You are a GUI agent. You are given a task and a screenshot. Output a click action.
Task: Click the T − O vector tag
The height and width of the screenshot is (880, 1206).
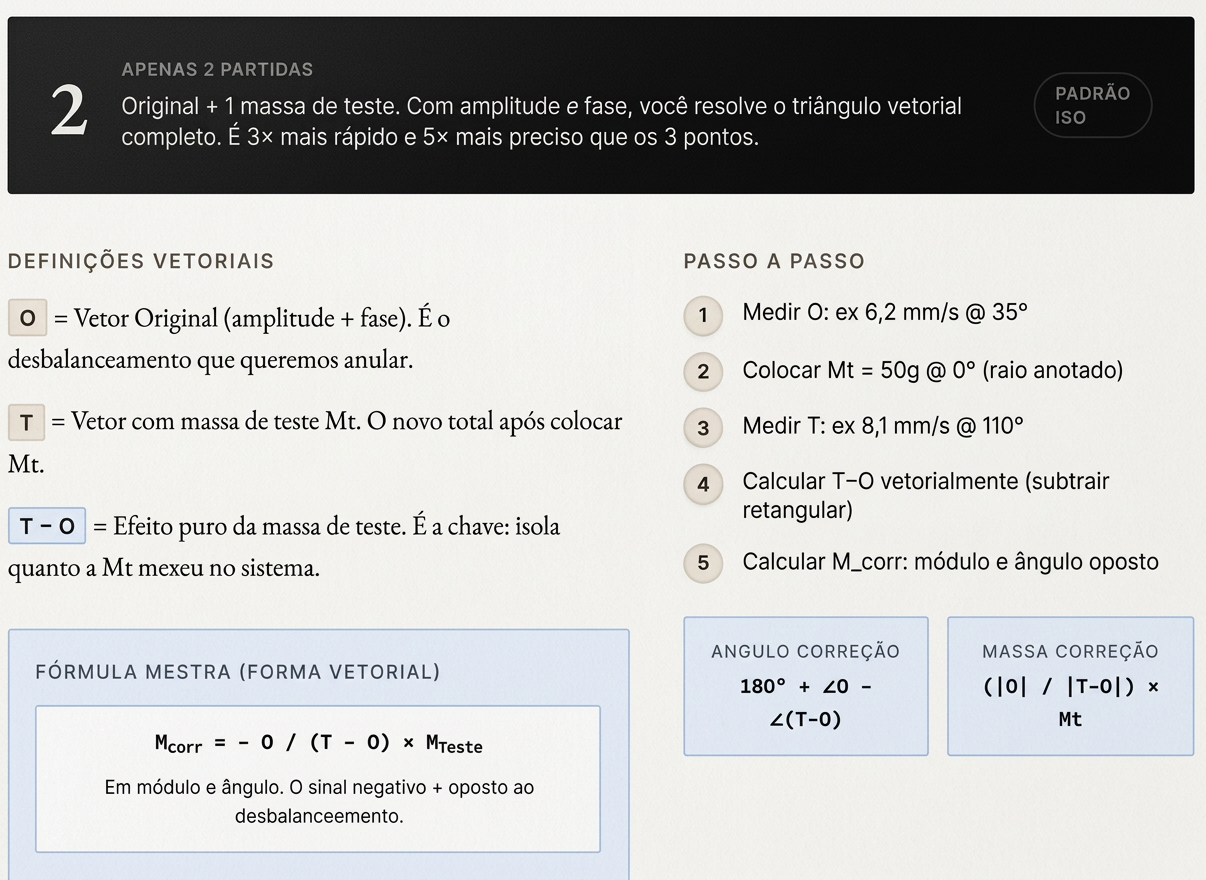point(47,526)
